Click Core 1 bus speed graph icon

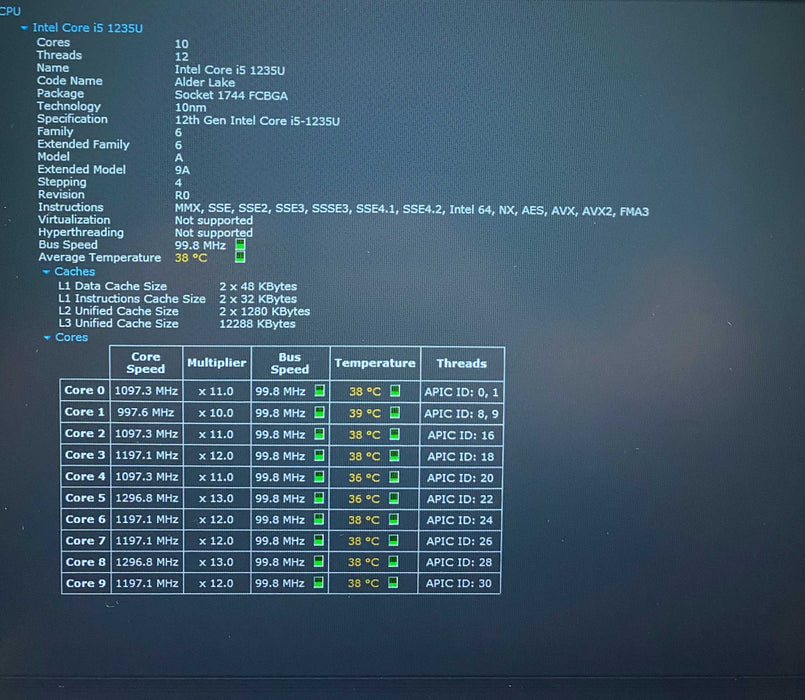click(x=319, y=412)
